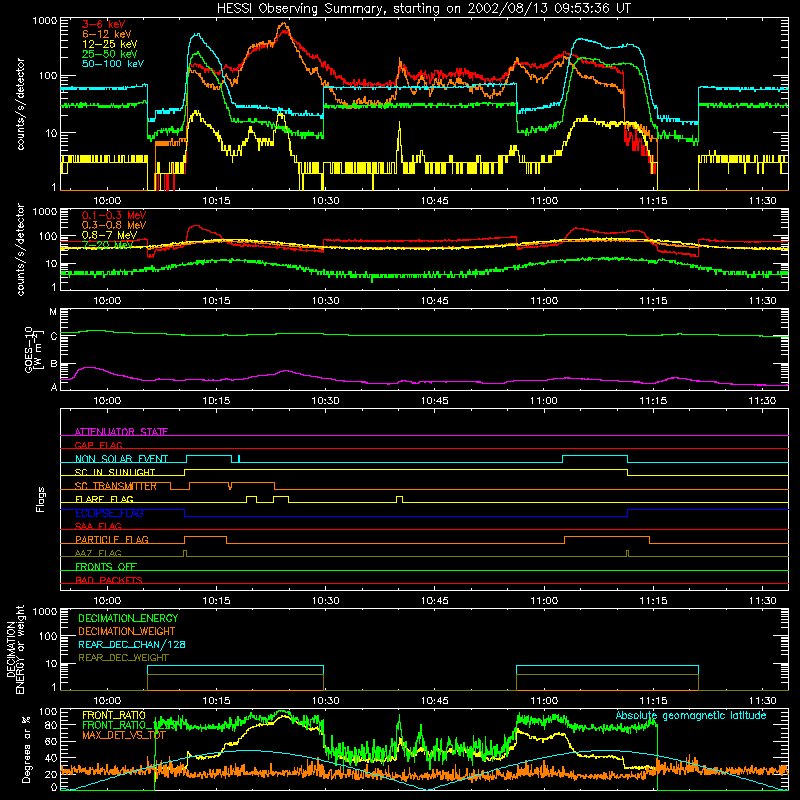Click the GAP_FLAG label
Screen dimensions: 800x800
coord(98,445)
